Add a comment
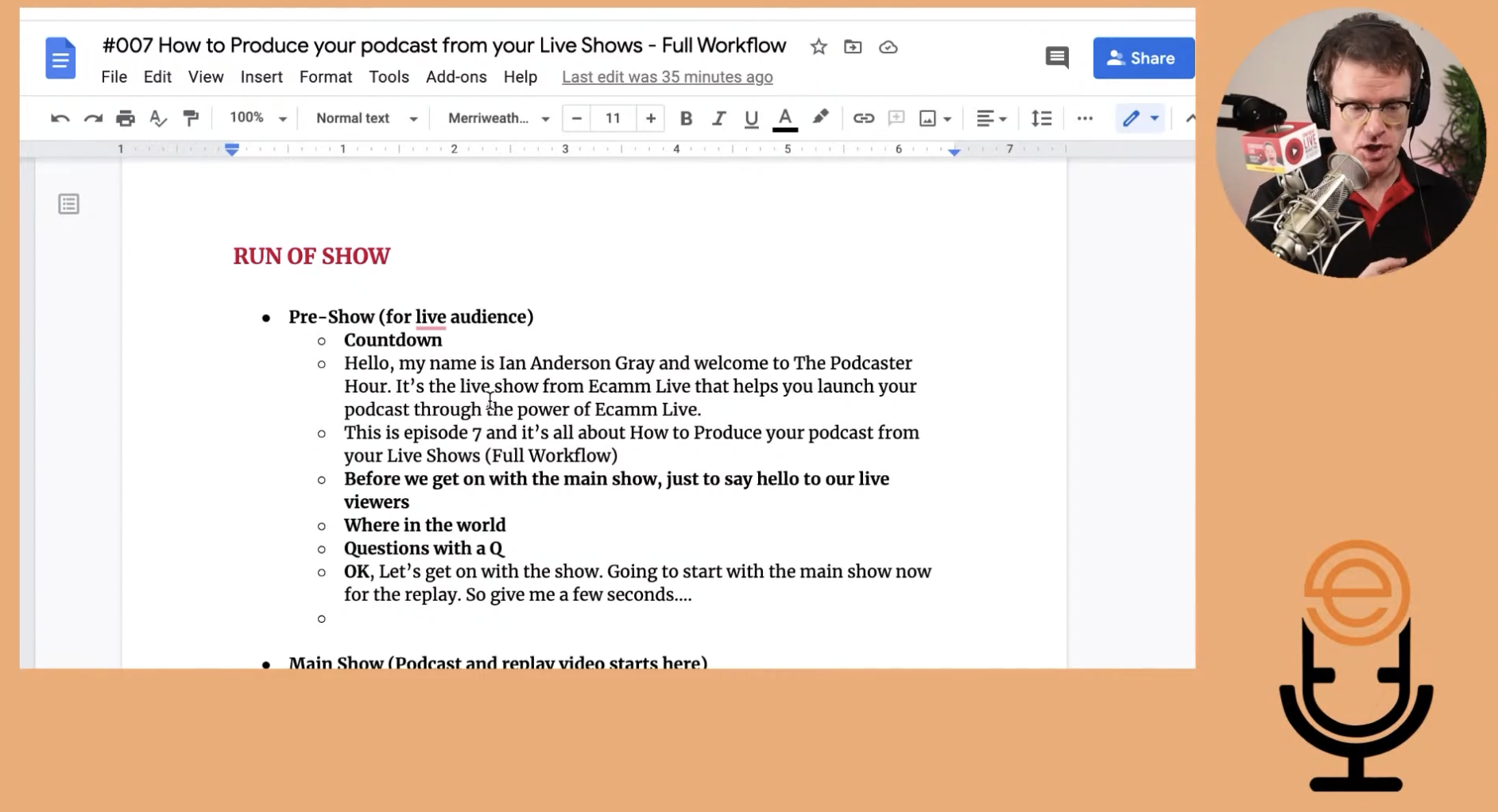Screen dimensions: 1498x812 tap(896, 118)
